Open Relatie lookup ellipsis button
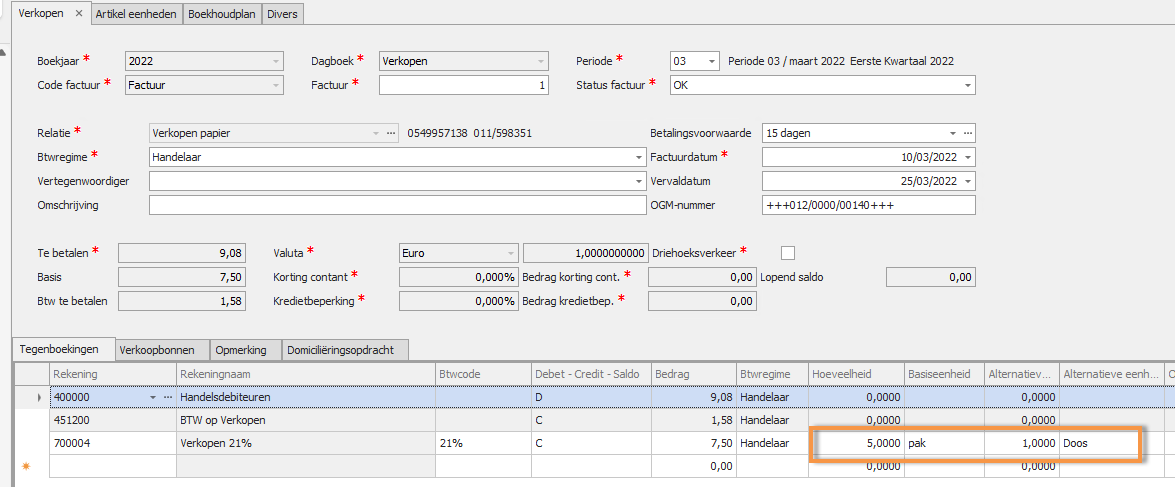 click(390, 133)
